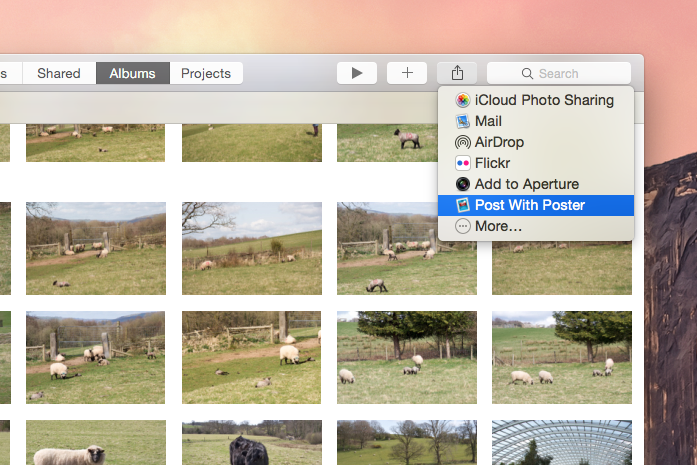
Task: Select the photo with bare tree branches over a field
Action: [252, 249]
